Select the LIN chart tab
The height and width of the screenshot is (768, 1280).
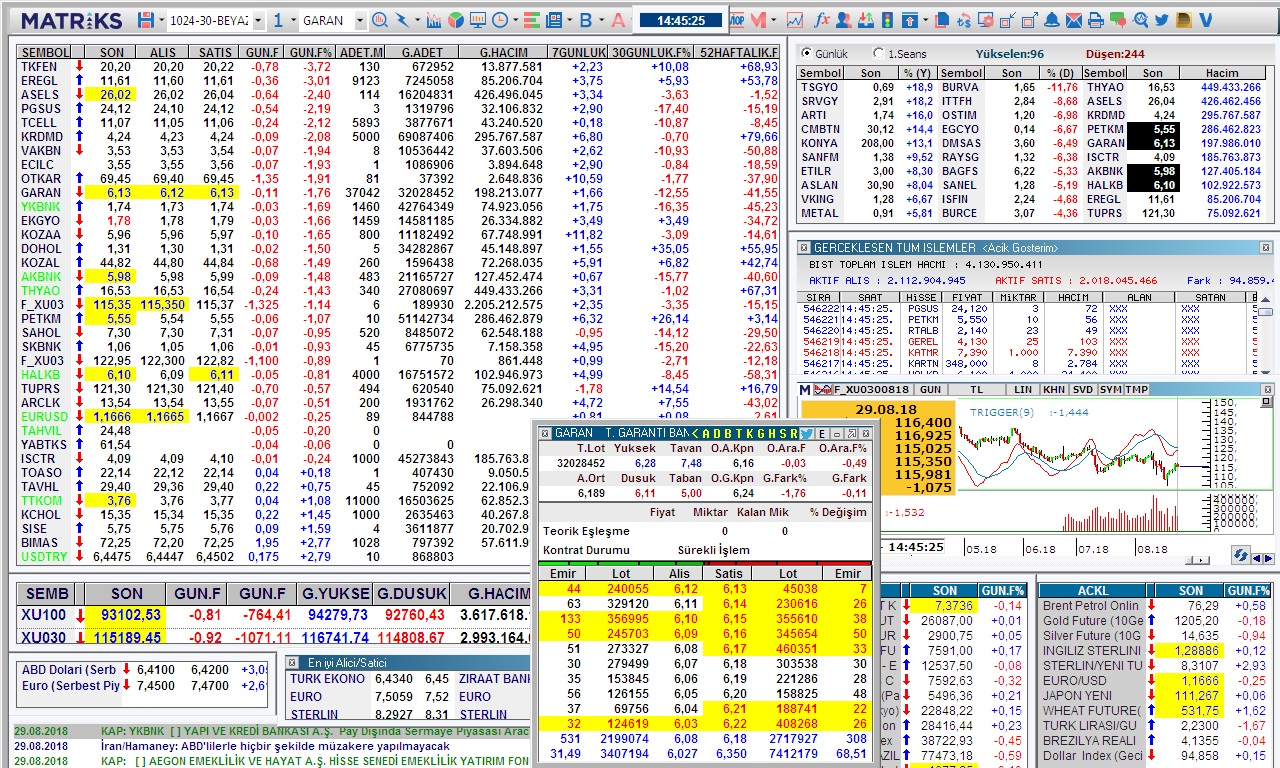pos(1022,389)
